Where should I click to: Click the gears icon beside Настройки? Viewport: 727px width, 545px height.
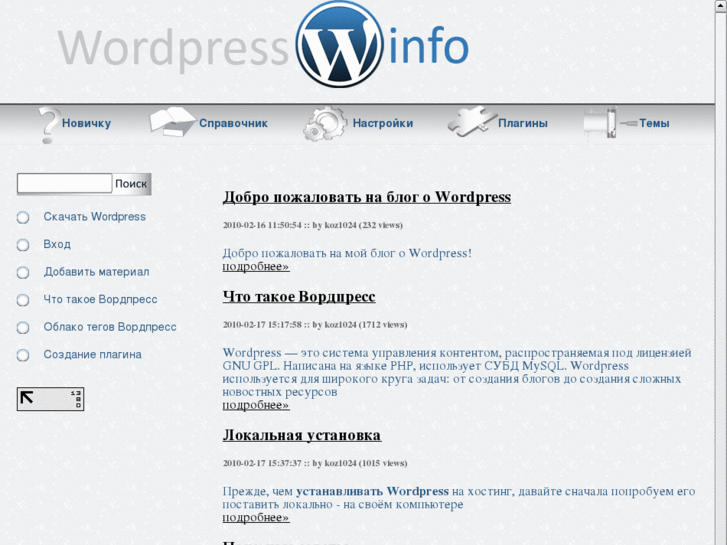coord(325,123)
